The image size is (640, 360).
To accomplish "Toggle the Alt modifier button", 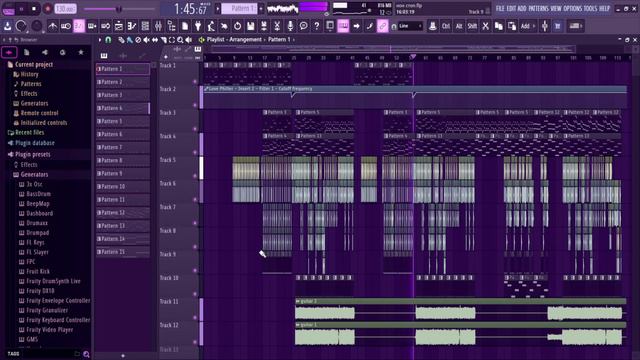I will point(459,26).
